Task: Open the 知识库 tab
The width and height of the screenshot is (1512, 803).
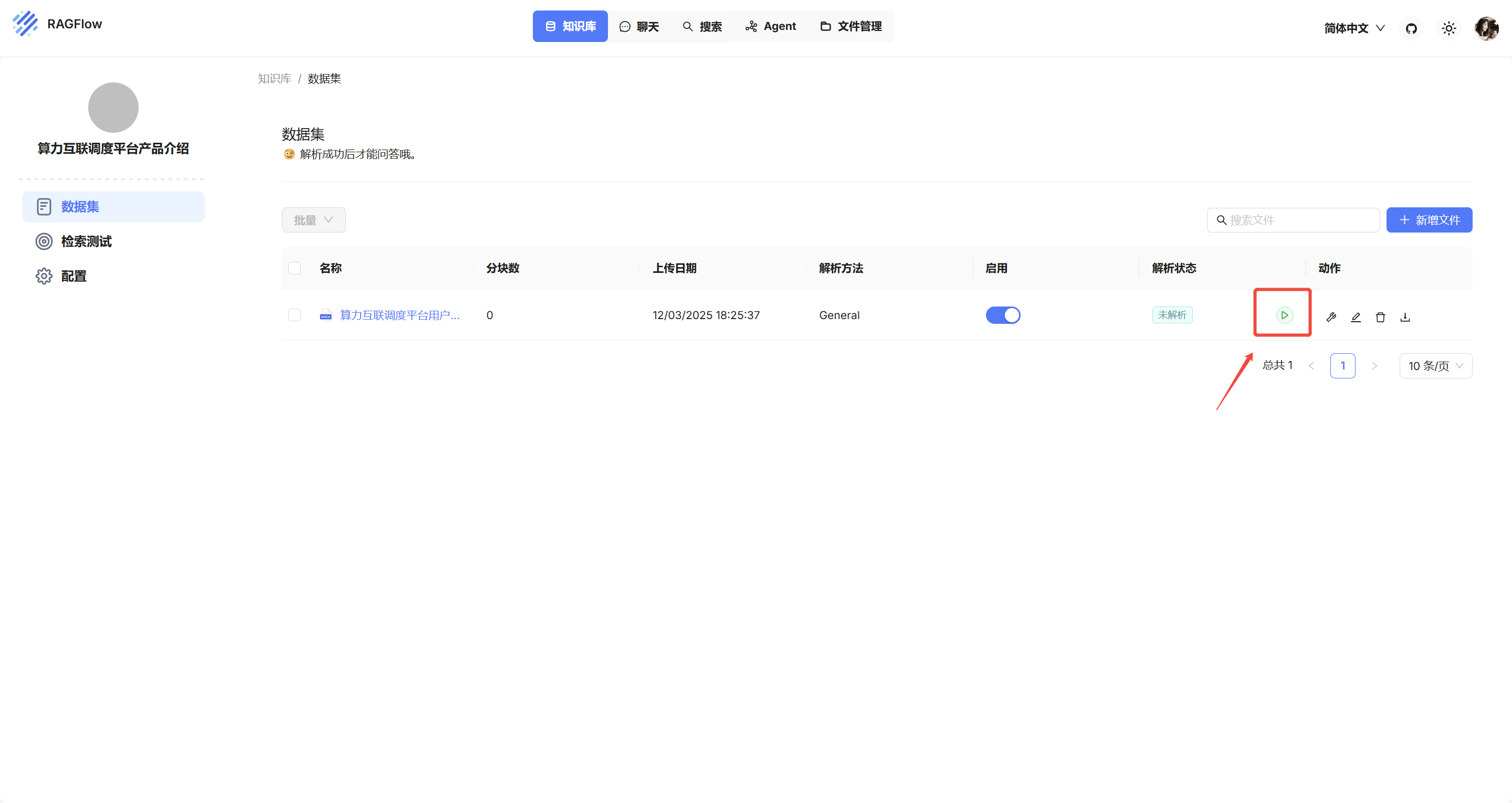Action: point(570,26)
